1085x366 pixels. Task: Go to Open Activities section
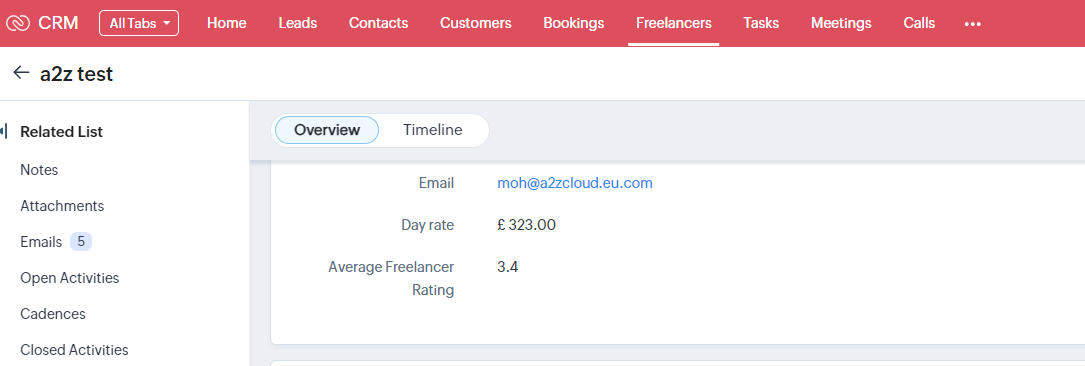point(70,278)
